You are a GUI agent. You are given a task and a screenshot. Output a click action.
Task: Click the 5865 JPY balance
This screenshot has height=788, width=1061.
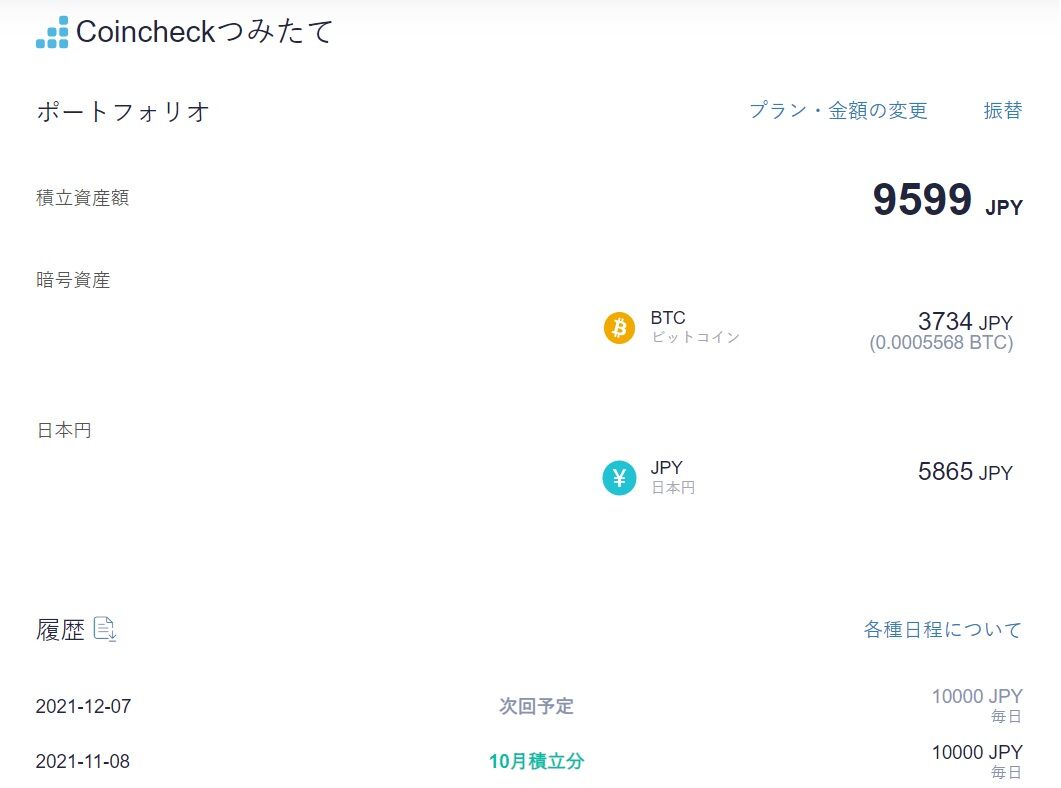[964, 472]
